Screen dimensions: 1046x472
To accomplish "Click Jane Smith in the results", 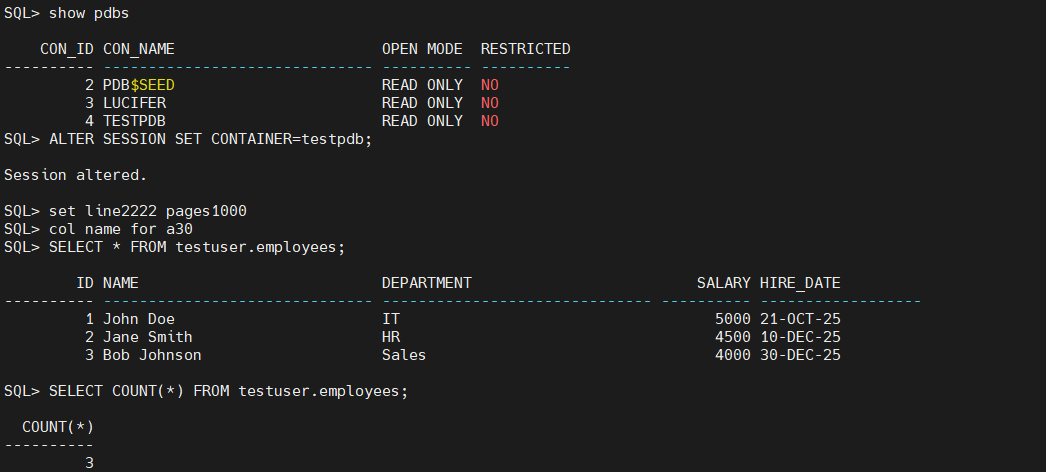I will click(x=147, y=337).
